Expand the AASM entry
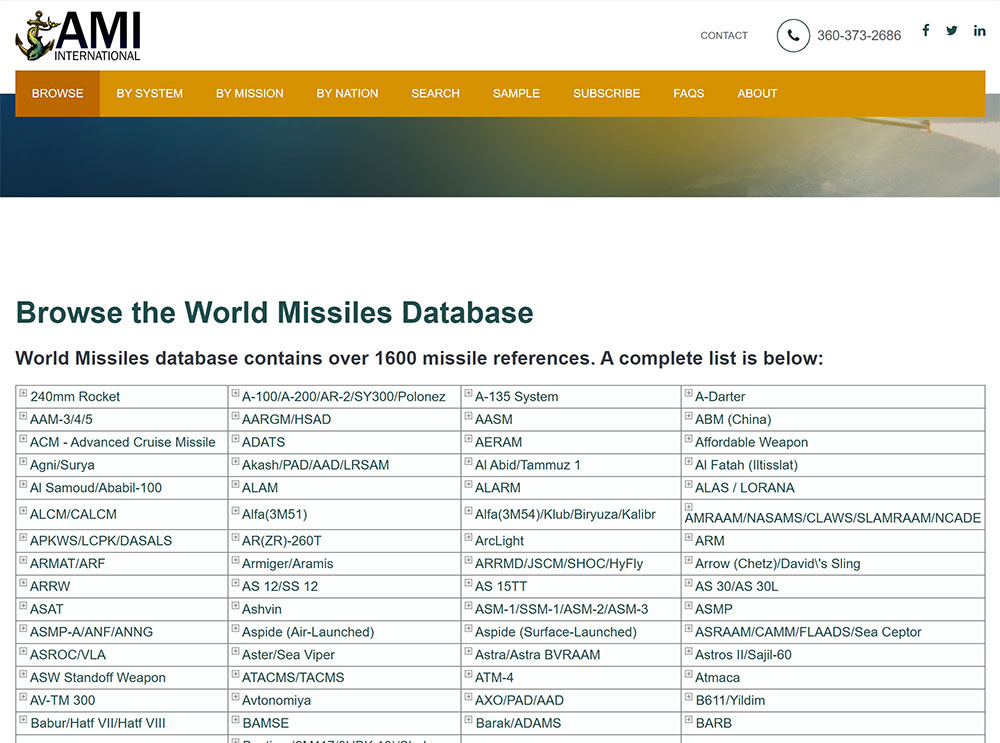 (x=468, y=416)
